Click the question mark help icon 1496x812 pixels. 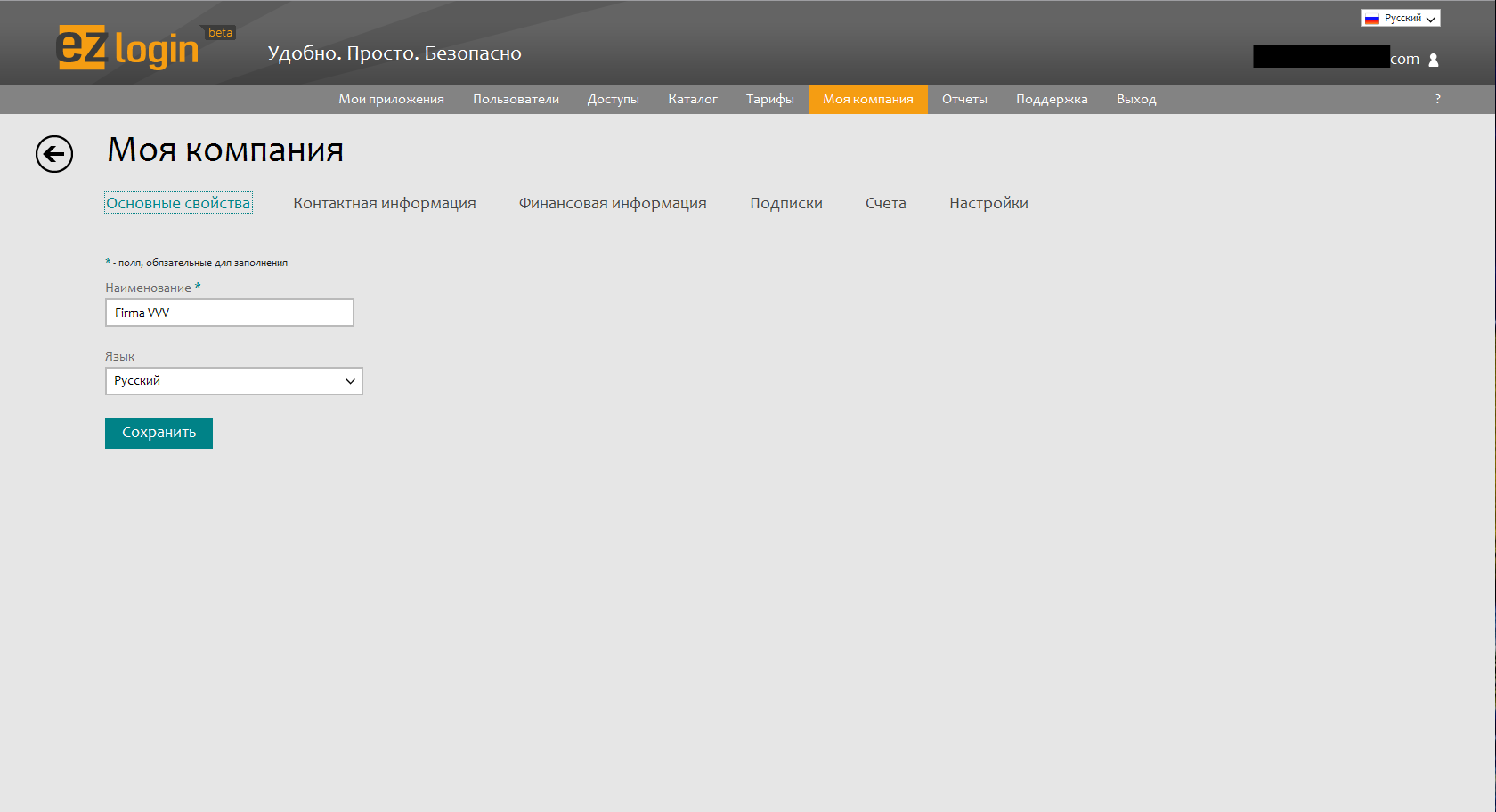click(x=1437, y=99)
